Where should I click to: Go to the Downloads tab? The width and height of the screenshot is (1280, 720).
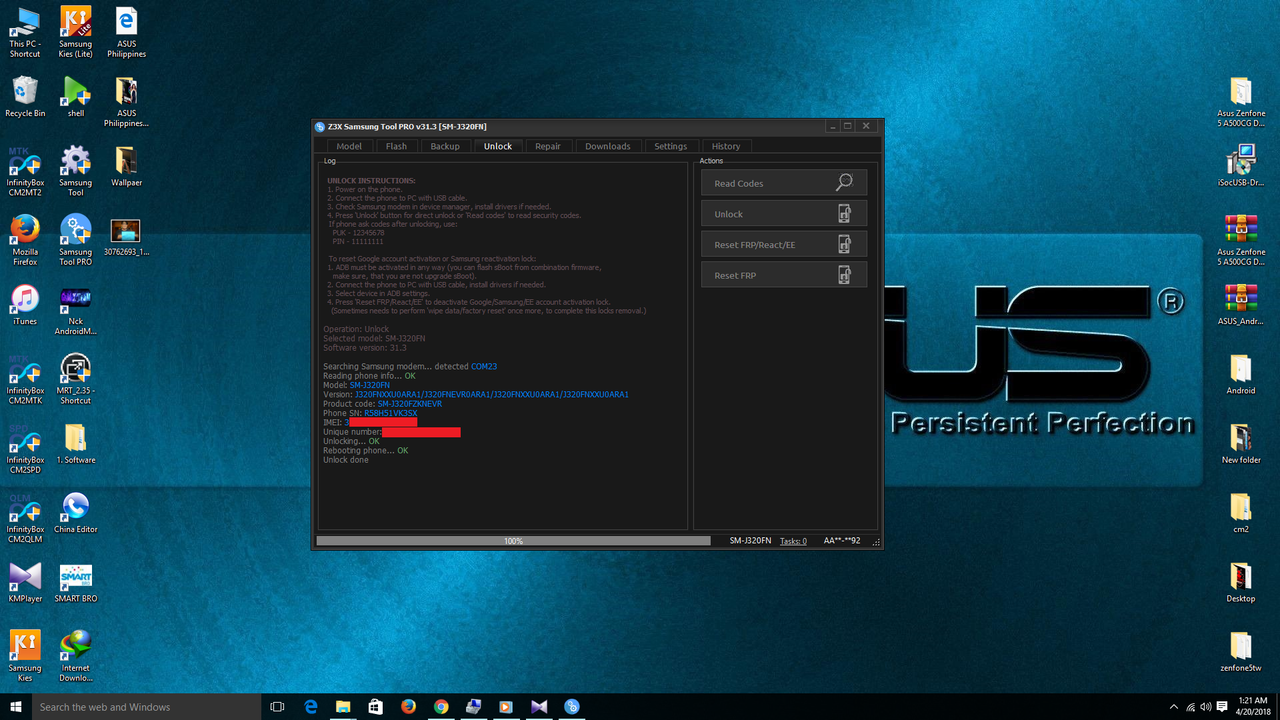tap(608, 146)
